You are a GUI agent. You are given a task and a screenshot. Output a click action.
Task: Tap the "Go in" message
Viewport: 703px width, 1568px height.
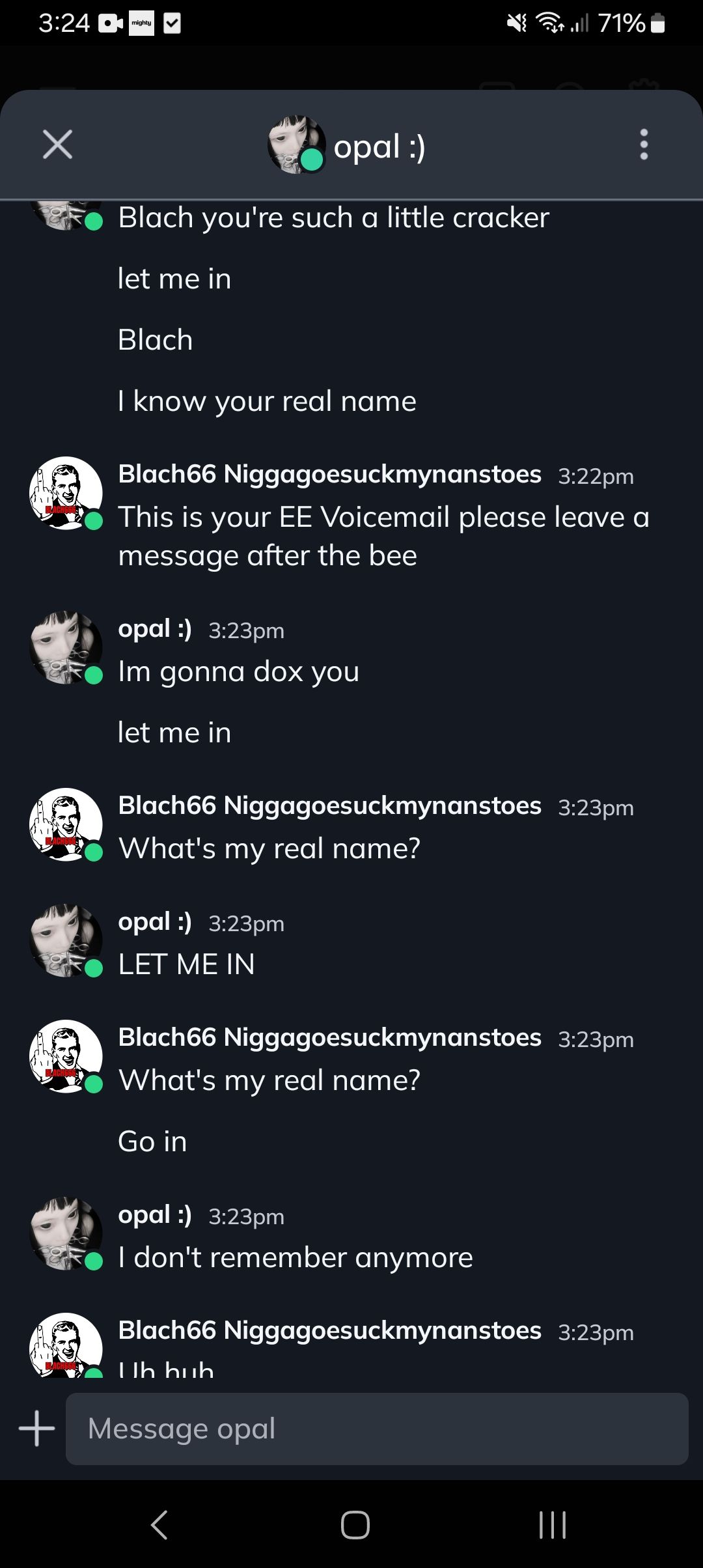click(x=152, y=1141)
